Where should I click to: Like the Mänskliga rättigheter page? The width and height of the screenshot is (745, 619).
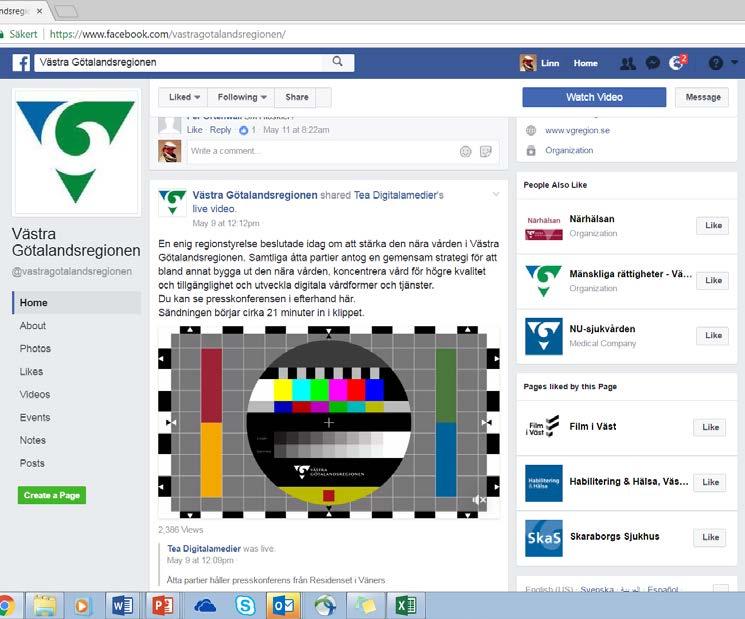pos(713,281)
